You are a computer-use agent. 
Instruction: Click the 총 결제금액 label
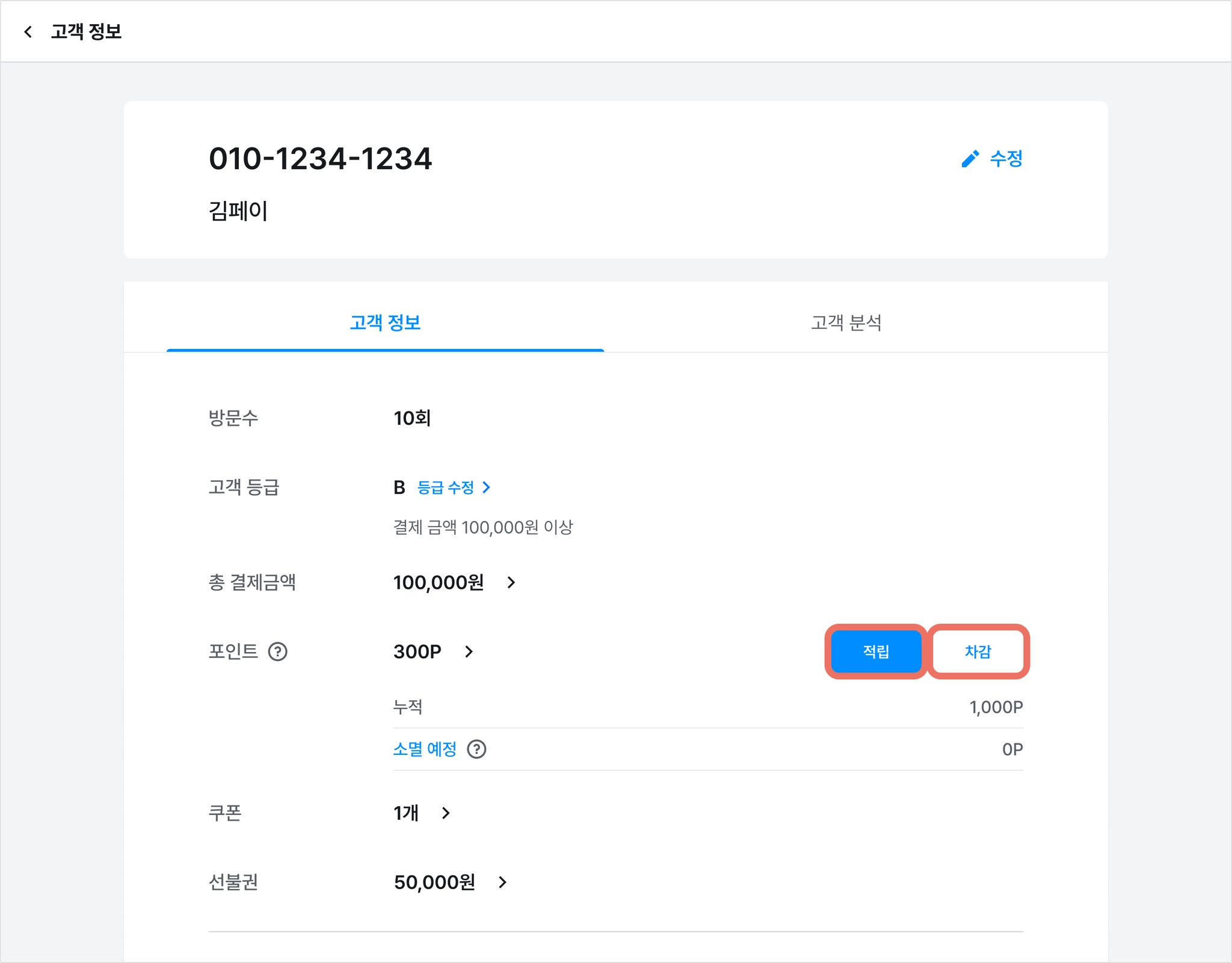[x=252, y=582]
